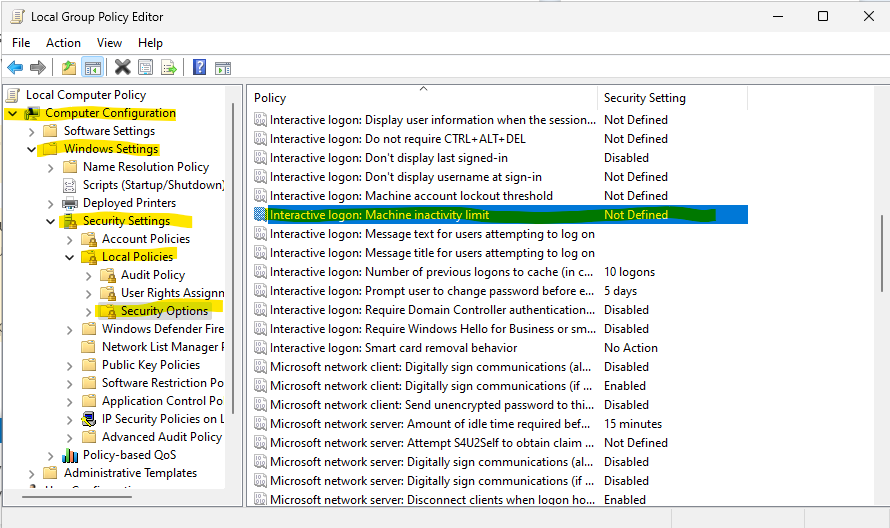Expand the Administrative Templates node
This screenshot has height=528, width=890.
point(32,473)
